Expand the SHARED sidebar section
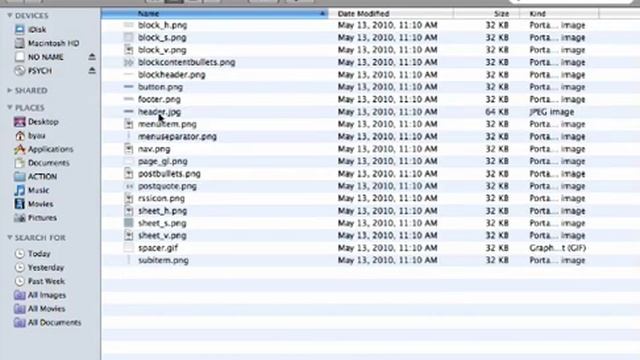This screenshot has width=640, height=360. coord(9,90)
